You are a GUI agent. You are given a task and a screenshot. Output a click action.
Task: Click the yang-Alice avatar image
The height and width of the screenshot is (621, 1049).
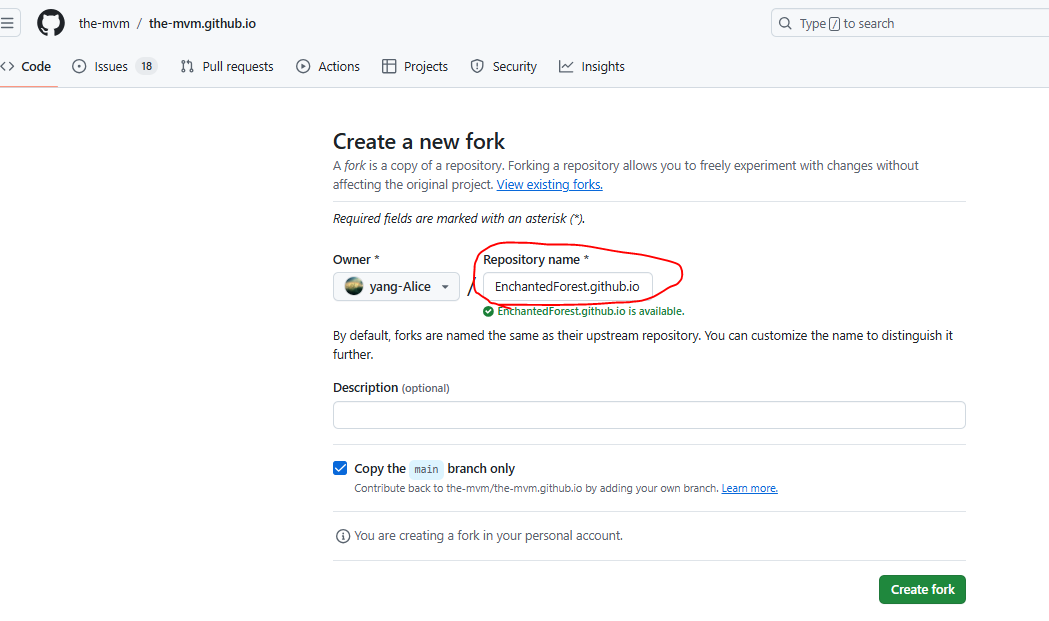tap(354, 286)
